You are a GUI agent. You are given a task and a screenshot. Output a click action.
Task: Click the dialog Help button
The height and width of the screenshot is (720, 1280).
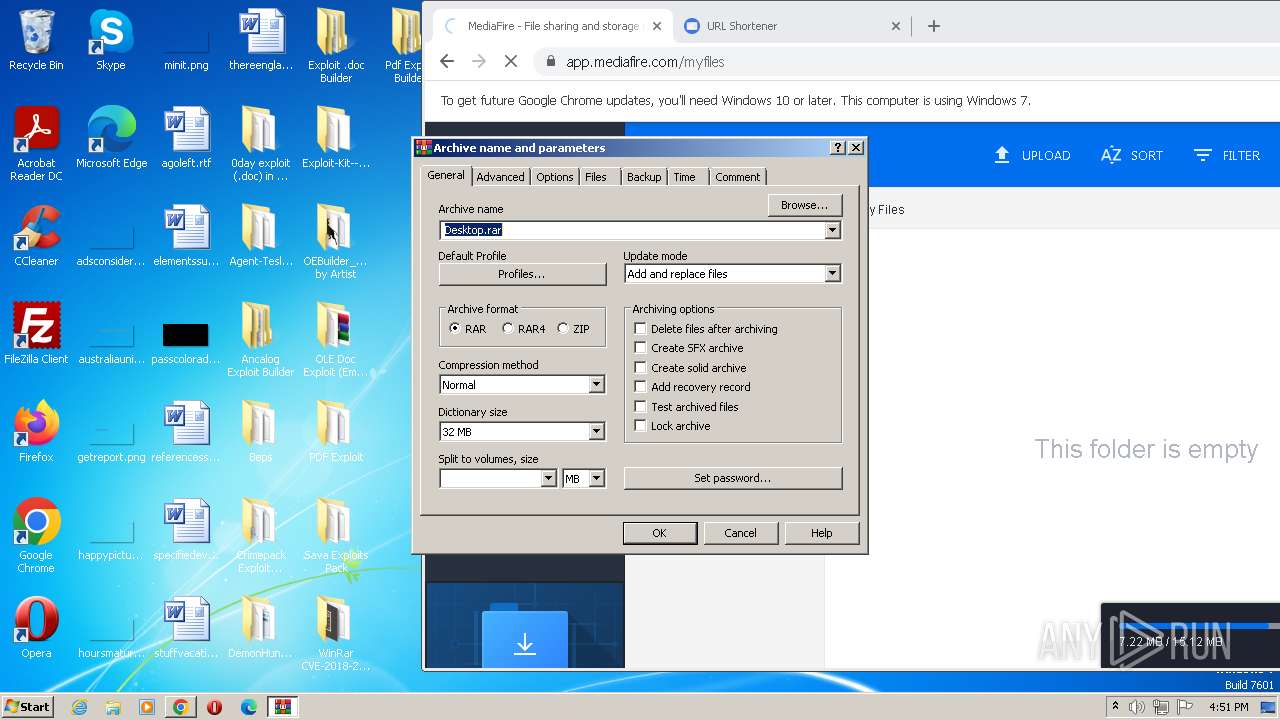pyautogui.click(x=821, y=533)
